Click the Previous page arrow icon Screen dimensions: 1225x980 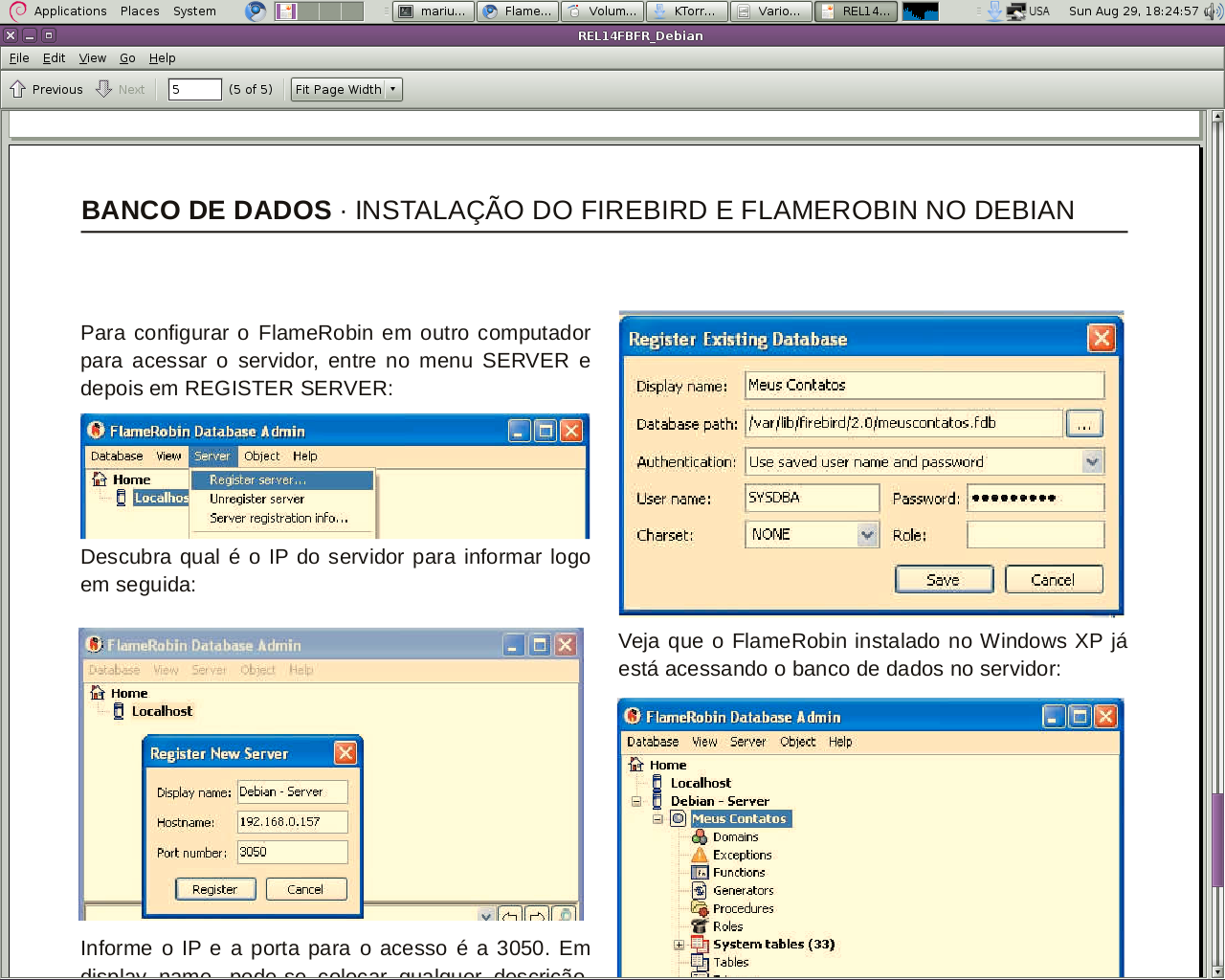[x=15, y=88]
